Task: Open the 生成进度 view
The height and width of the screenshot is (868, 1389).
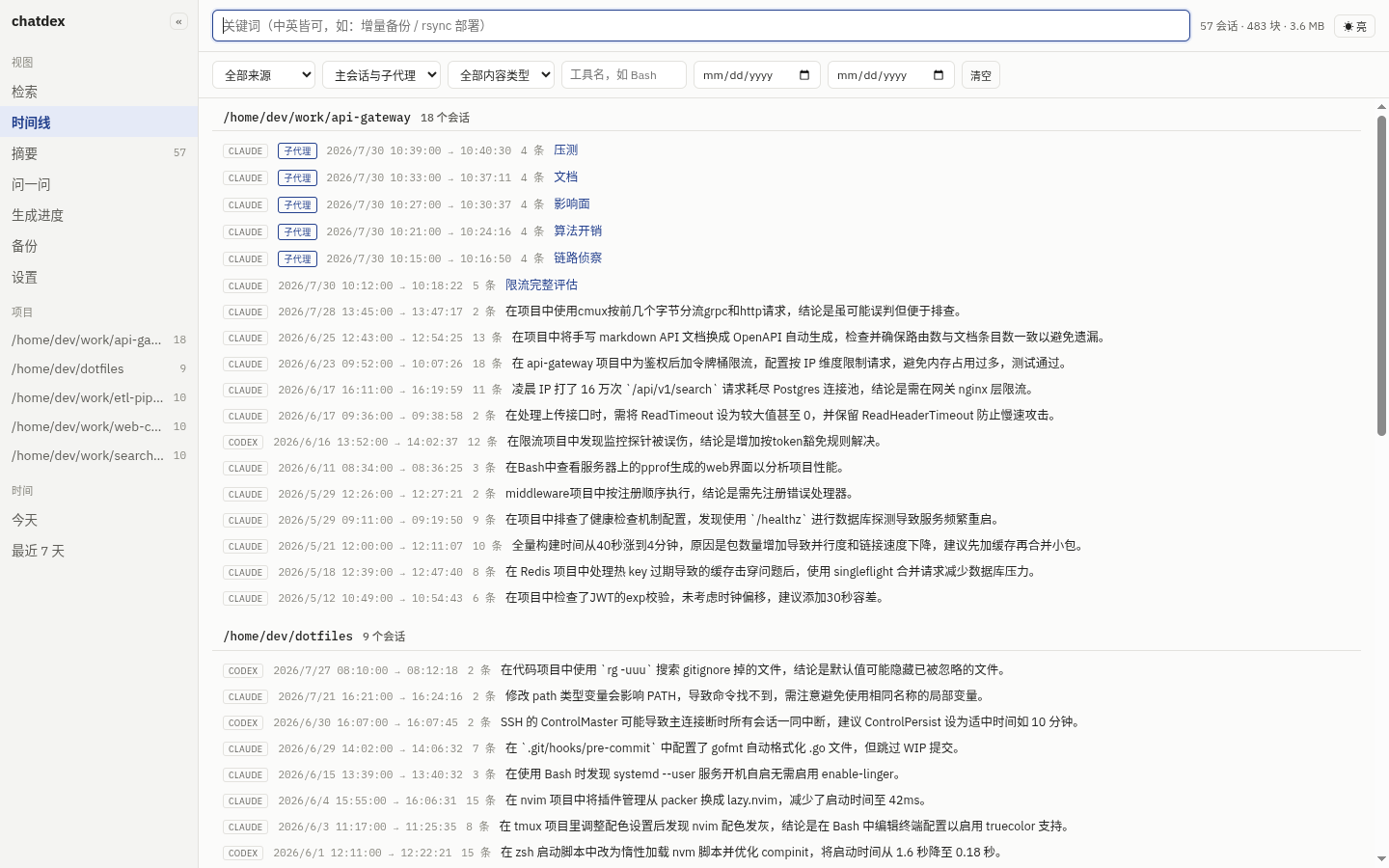Action: coord(98,215)
